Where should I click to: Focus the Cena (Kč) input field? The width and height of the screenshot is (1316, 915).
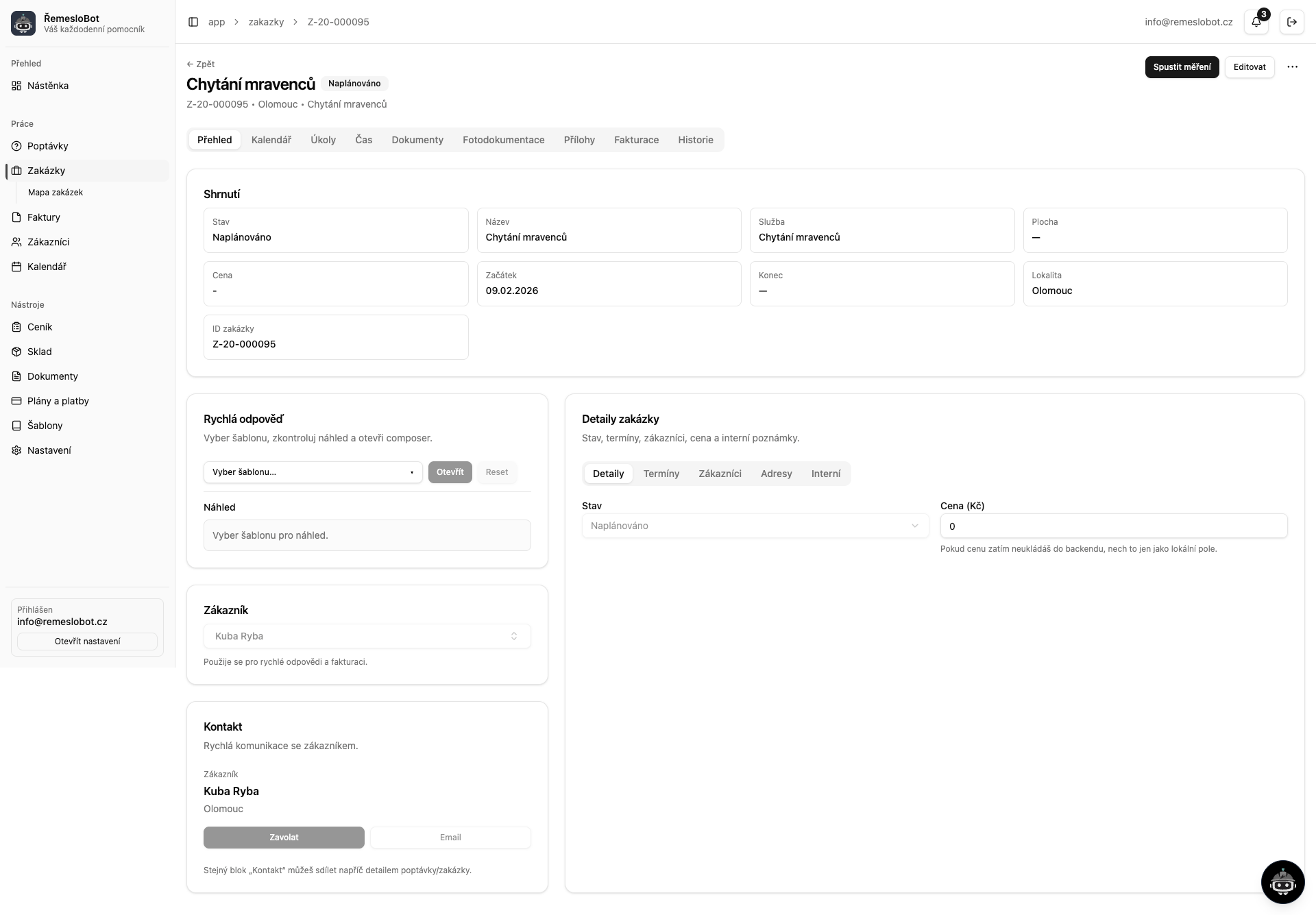coord(1113,526)
